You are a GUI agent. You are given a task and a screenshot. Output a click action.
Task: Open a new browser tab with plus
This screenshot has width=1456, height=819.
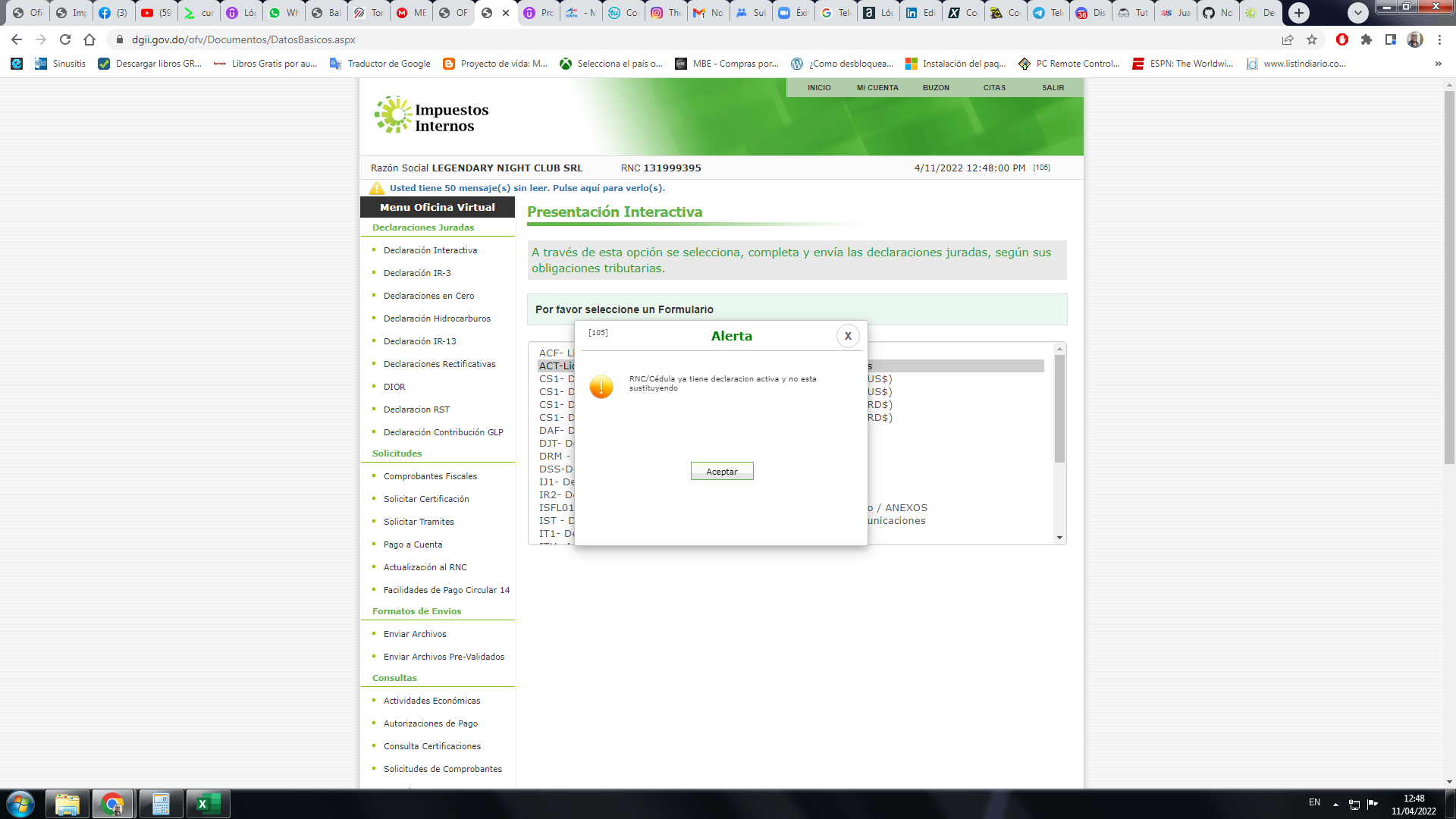[x=1299, y=13]
